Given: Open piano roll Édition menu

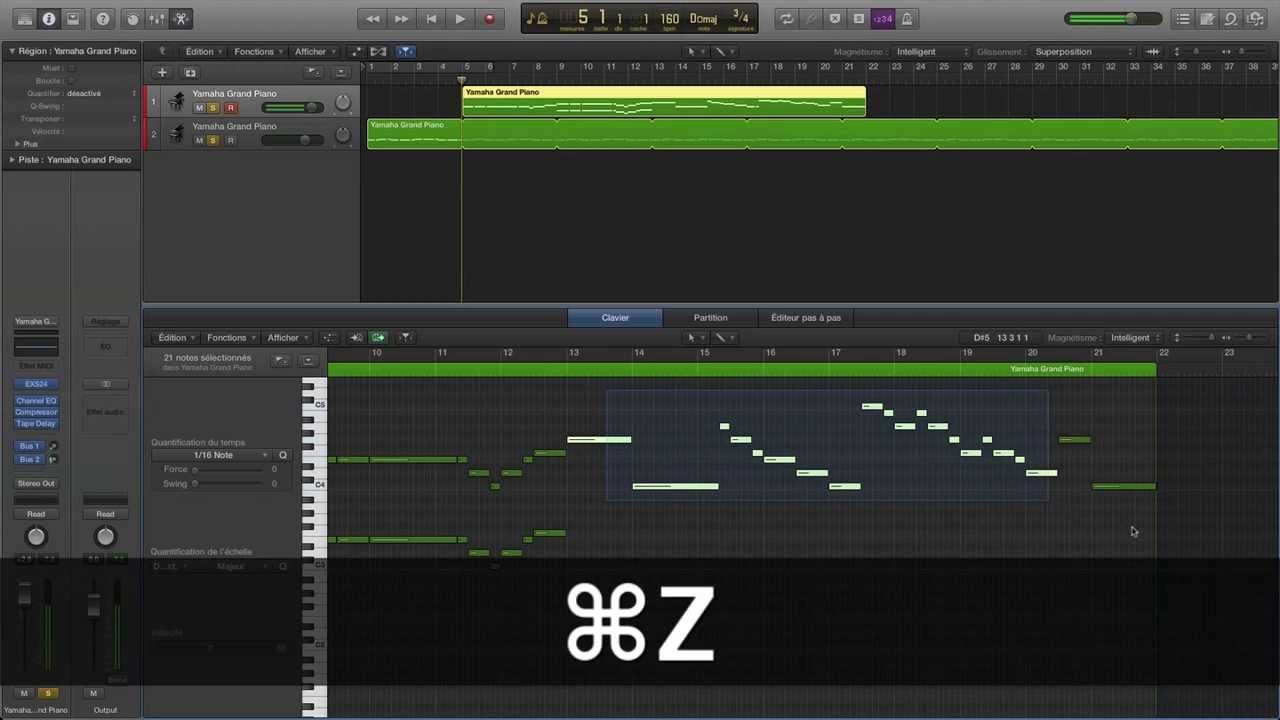Looking at the screenshot, I should coord(176,338).
